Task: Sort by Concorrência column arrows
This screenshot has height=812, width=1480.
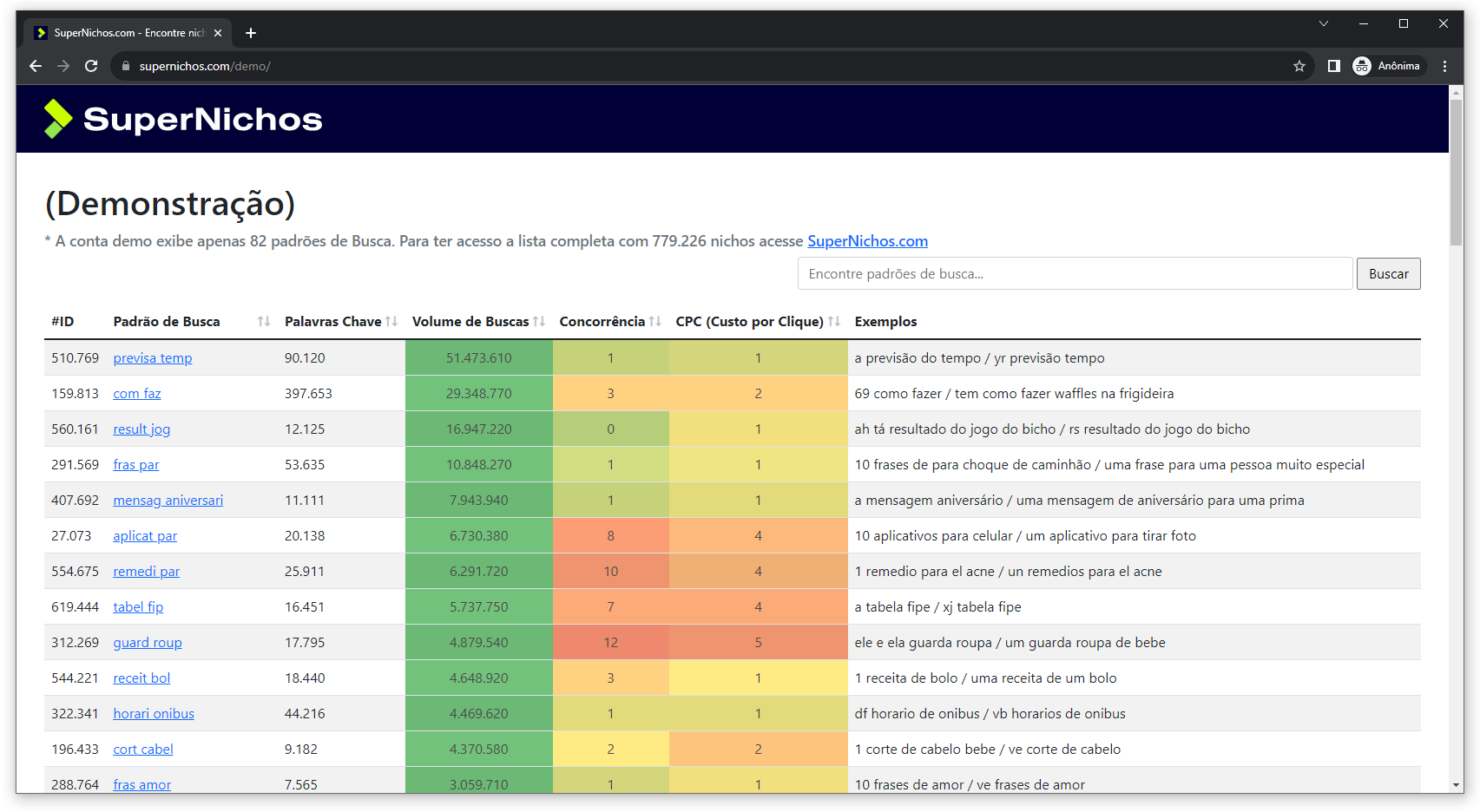Action: point(655,322)
